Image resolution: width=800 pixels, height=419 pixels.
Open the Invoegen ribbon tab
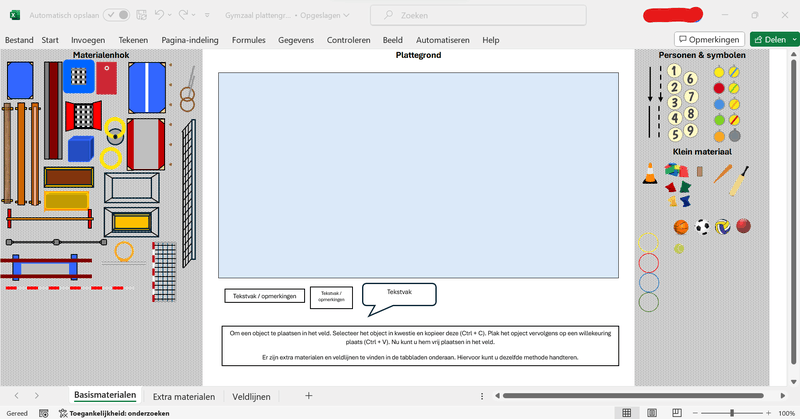(88, 40)
